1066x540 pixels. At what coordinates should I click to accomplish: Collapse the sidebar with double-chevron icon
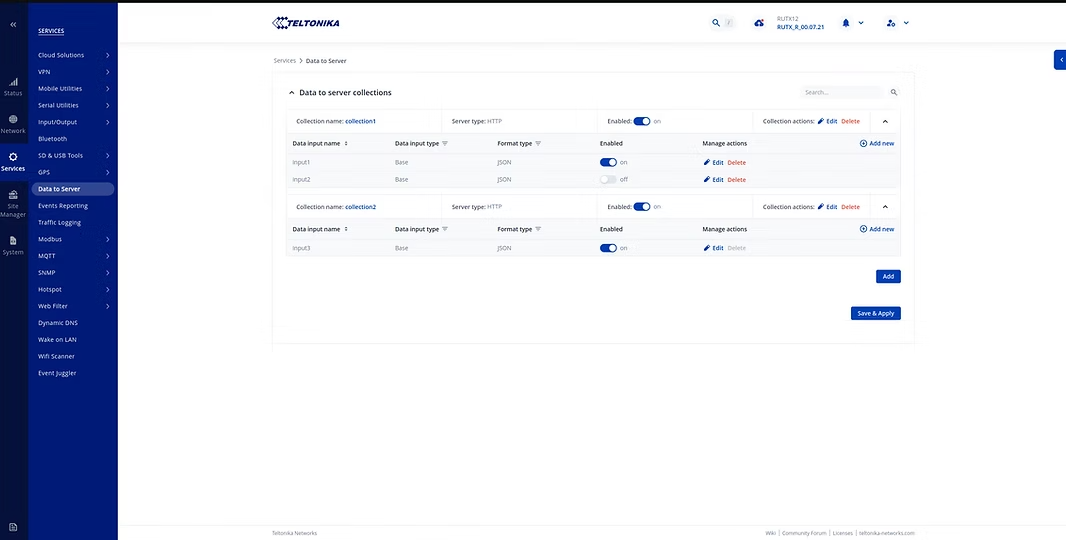click(x=13, y=23)
